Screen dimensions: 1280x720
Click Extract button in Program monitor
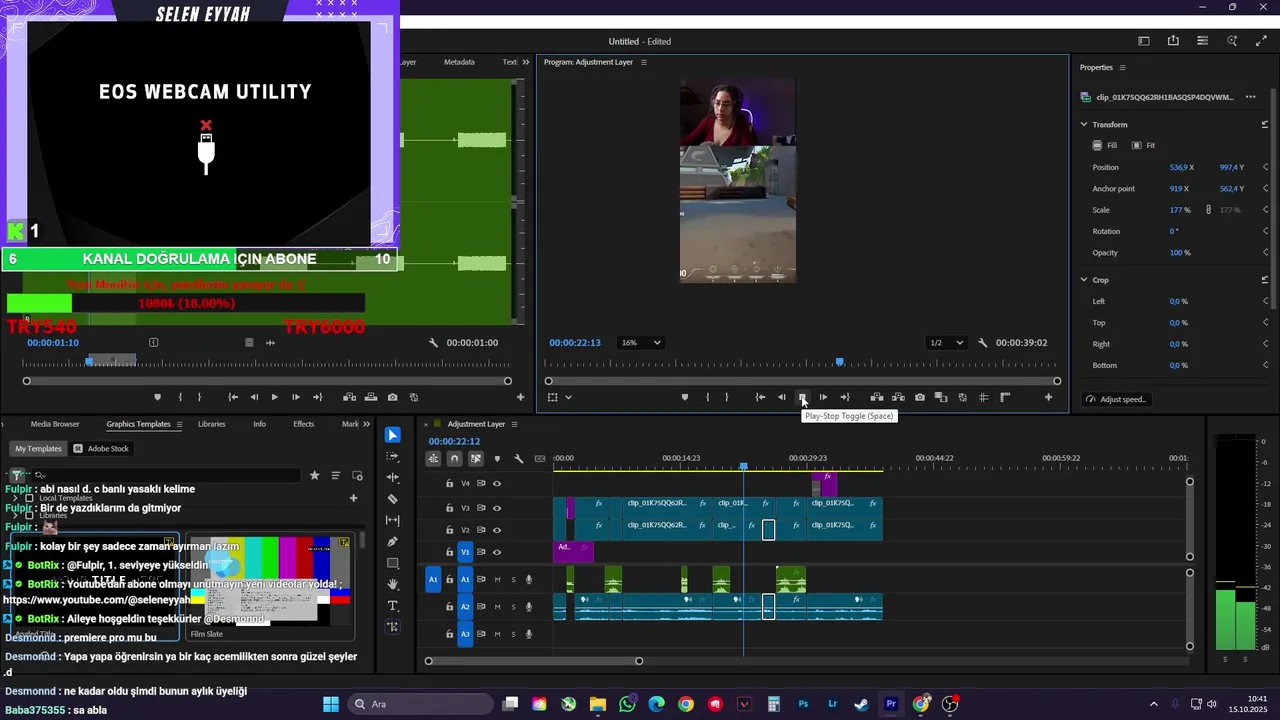coord(898,397)
